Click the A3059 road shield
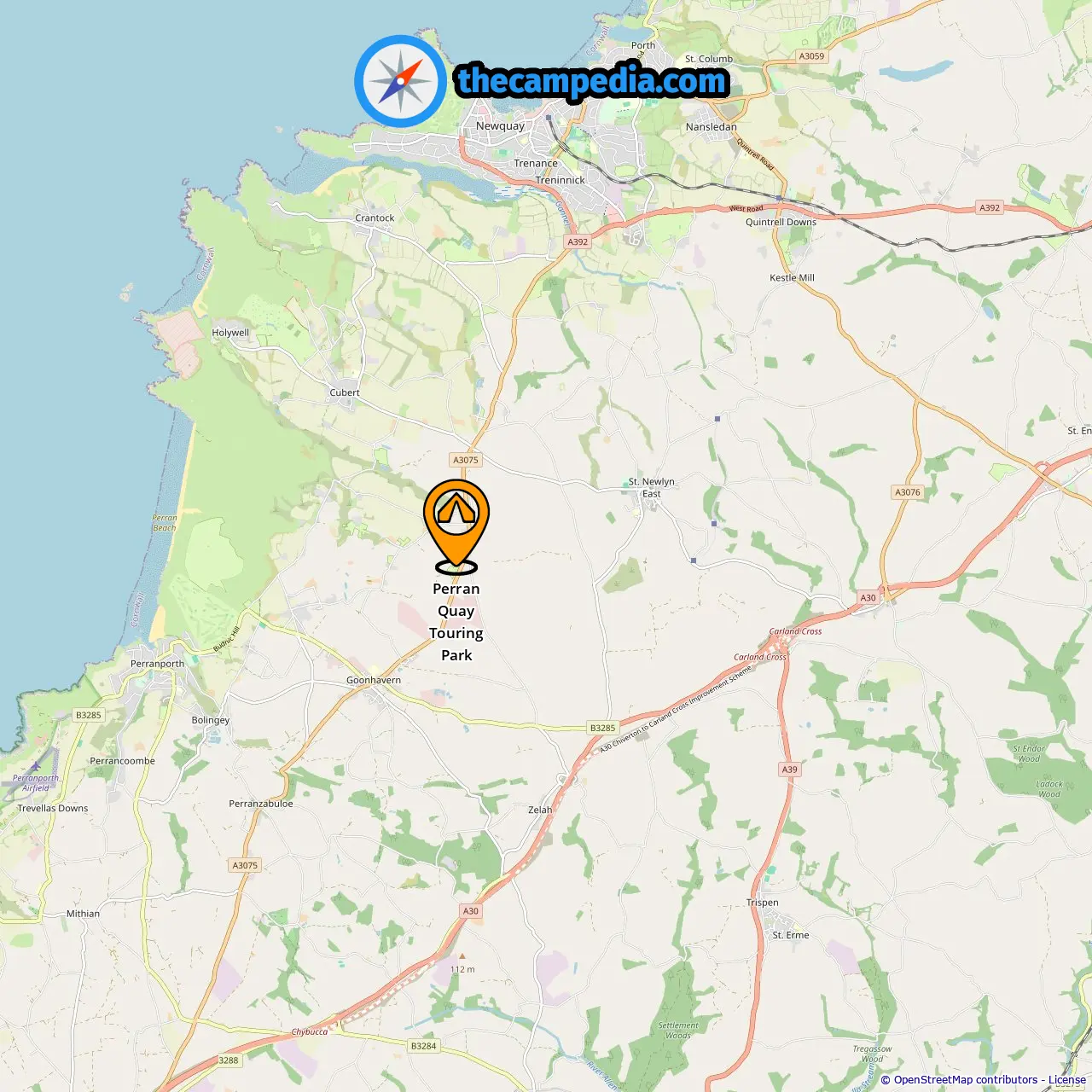The image size is (1092, 1092). point(812,56)
